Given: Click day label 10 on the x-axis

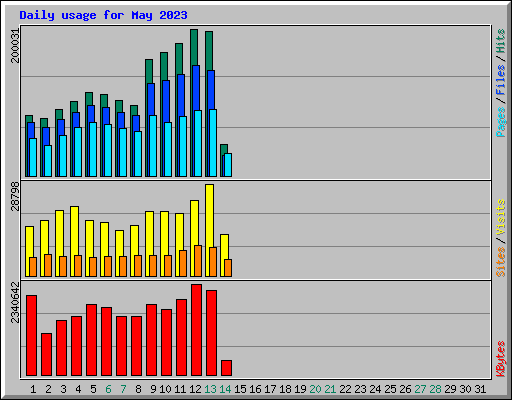Looking at the screenshot, I should click(165, 389).
